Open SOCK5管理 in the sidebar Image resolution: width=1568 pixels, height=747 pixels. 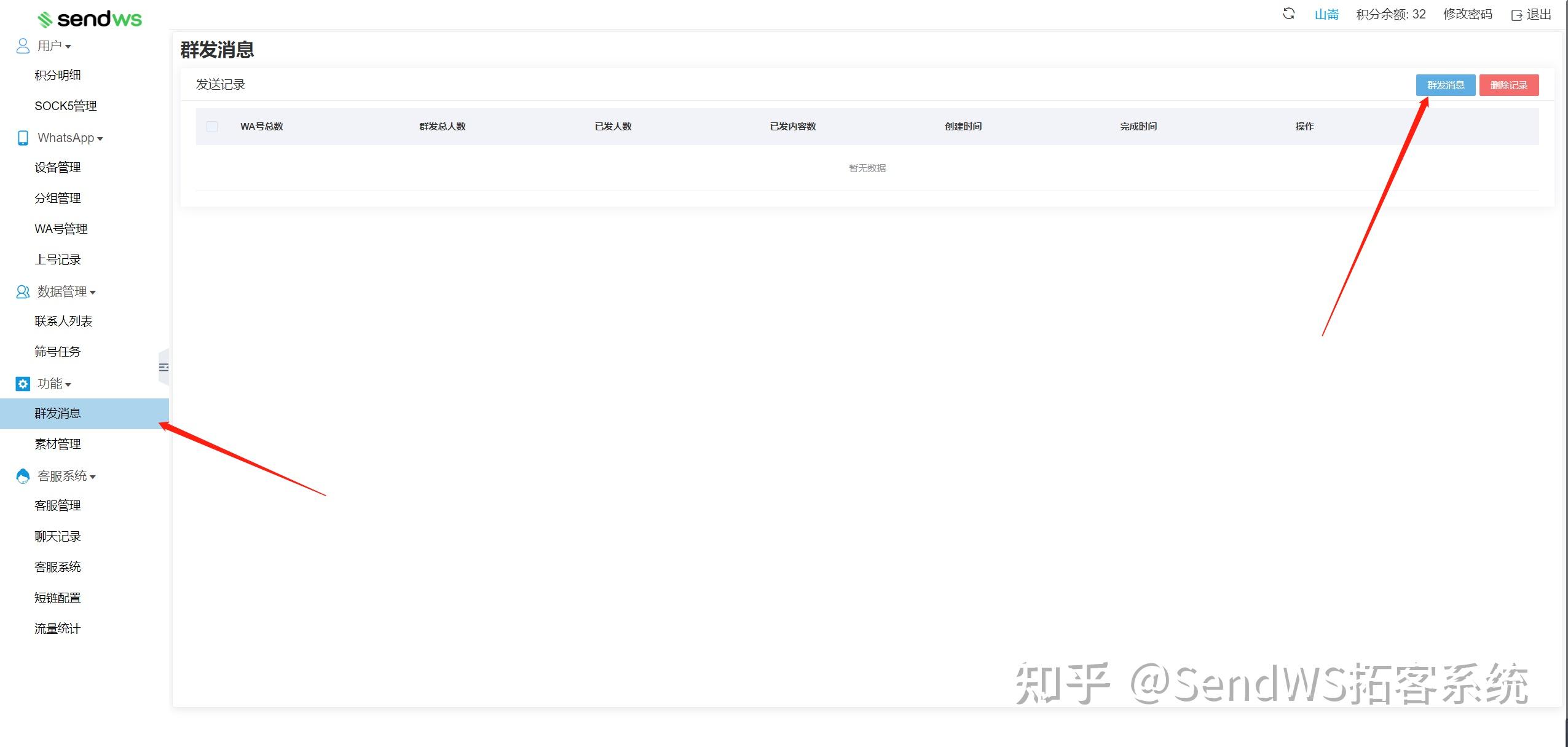(66, 106)
